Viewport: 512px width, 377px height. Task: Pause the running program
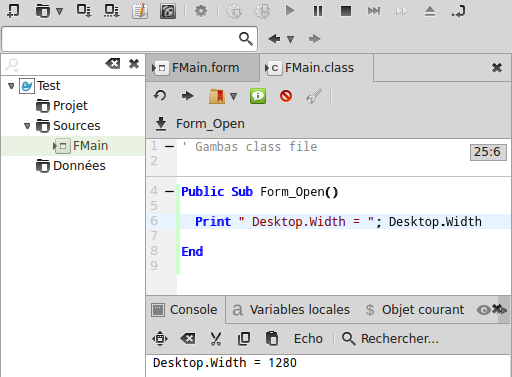[x=318, y=11]
